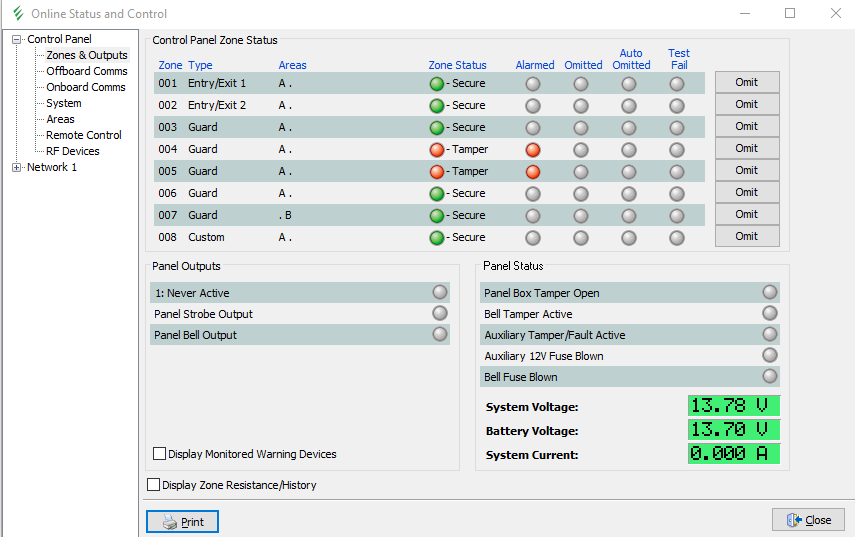Select the Remote Control tree item
Image resolution: width=855 pixels, height=537 pixels.
(83, 135)
